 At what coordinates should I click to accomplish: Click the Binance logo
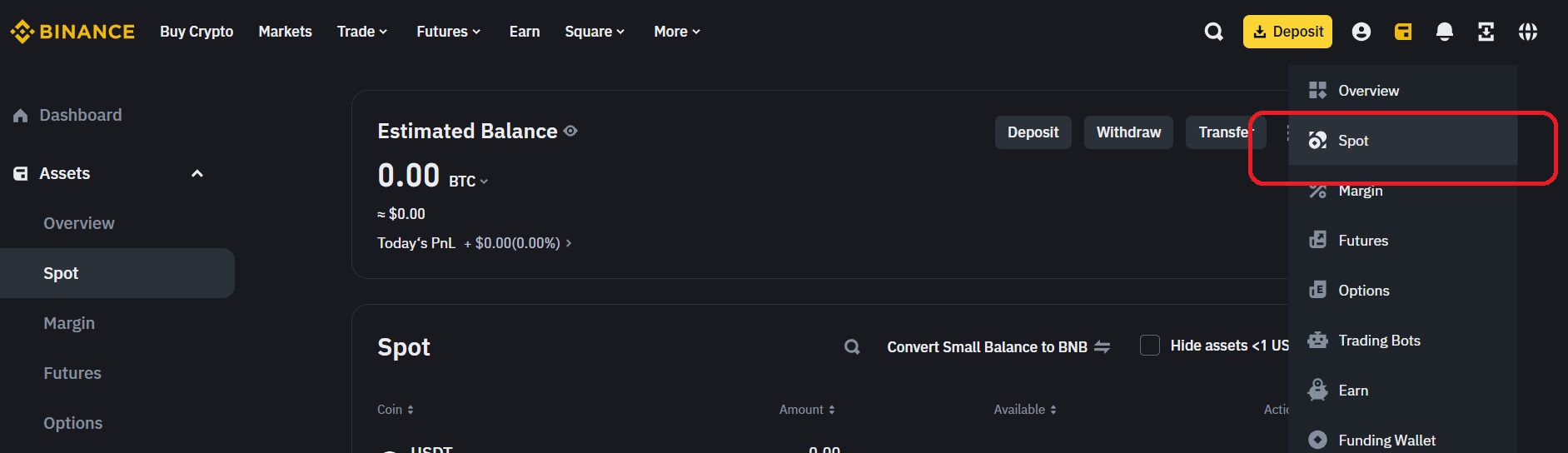(x=72, y=32)
